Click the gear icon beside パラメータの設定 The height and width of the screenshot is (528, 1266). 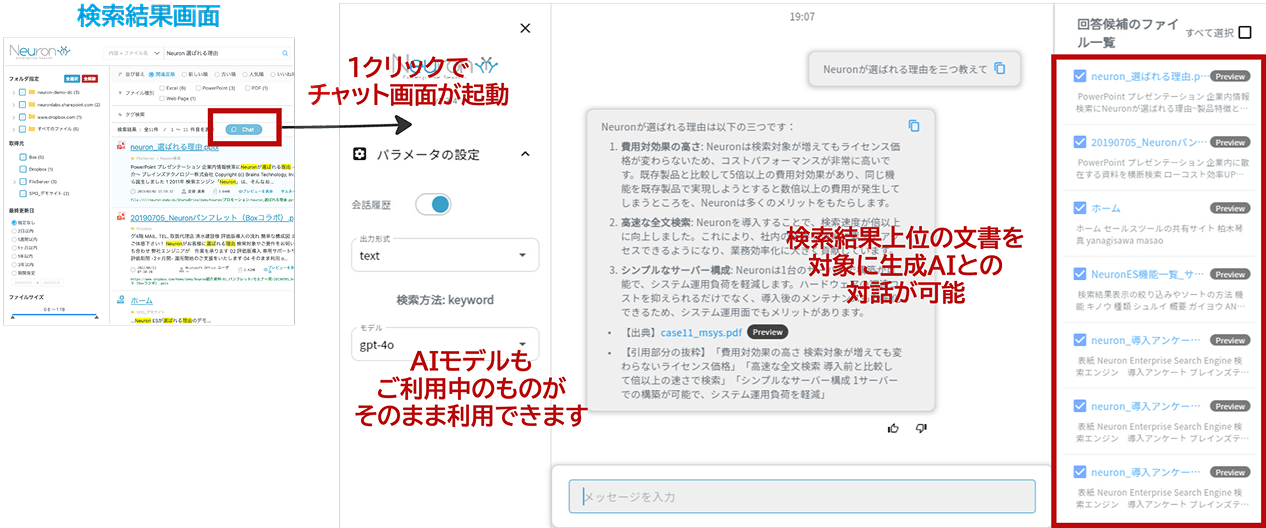(360, 154)
